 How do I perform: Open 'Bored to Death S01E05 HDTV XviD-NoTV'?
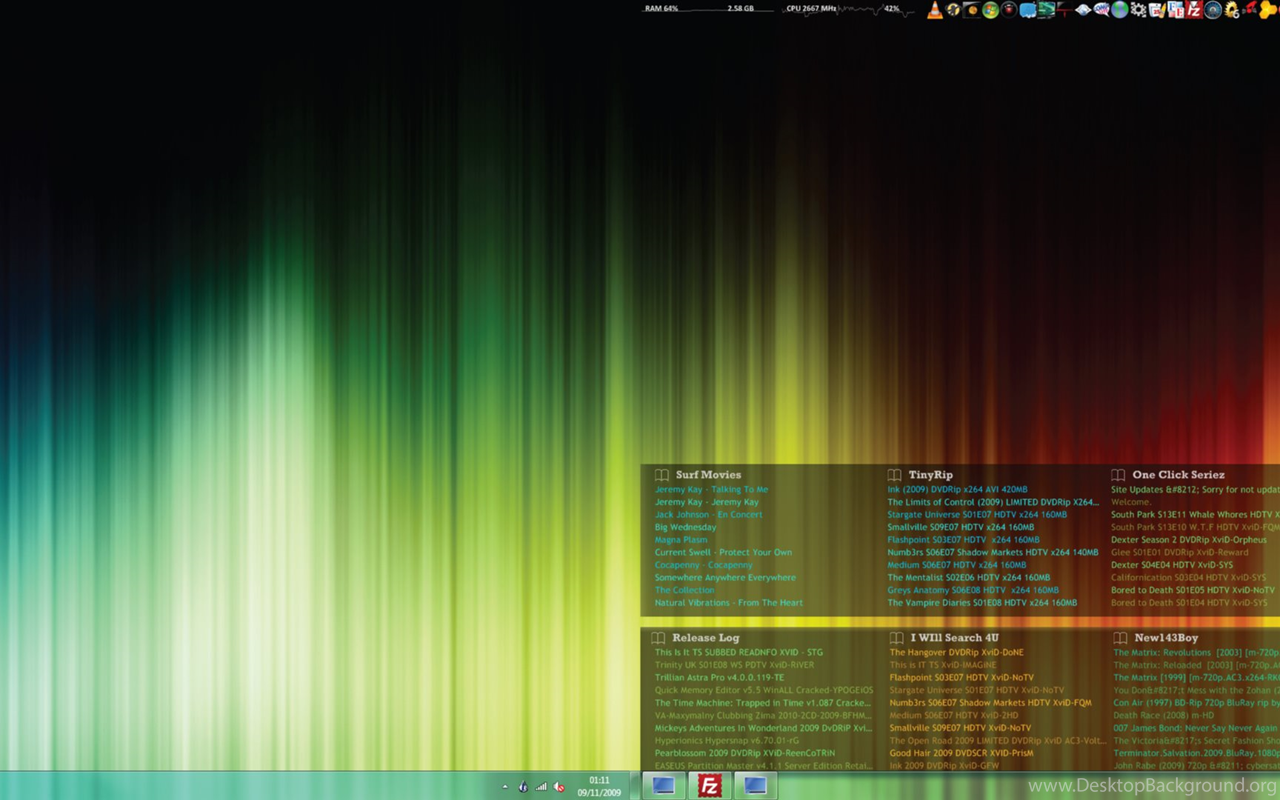point(1193,590)
